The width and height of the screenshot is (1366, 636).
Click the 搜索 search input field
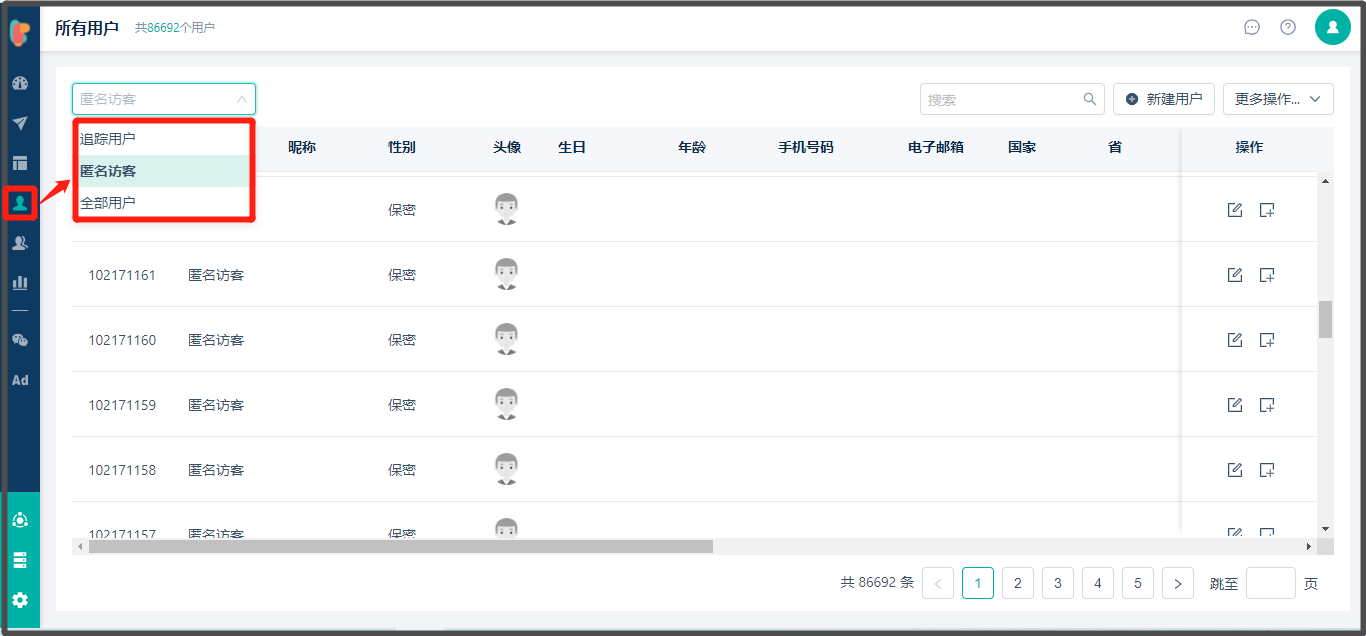pyautogui.click(x=1000, y=99)
